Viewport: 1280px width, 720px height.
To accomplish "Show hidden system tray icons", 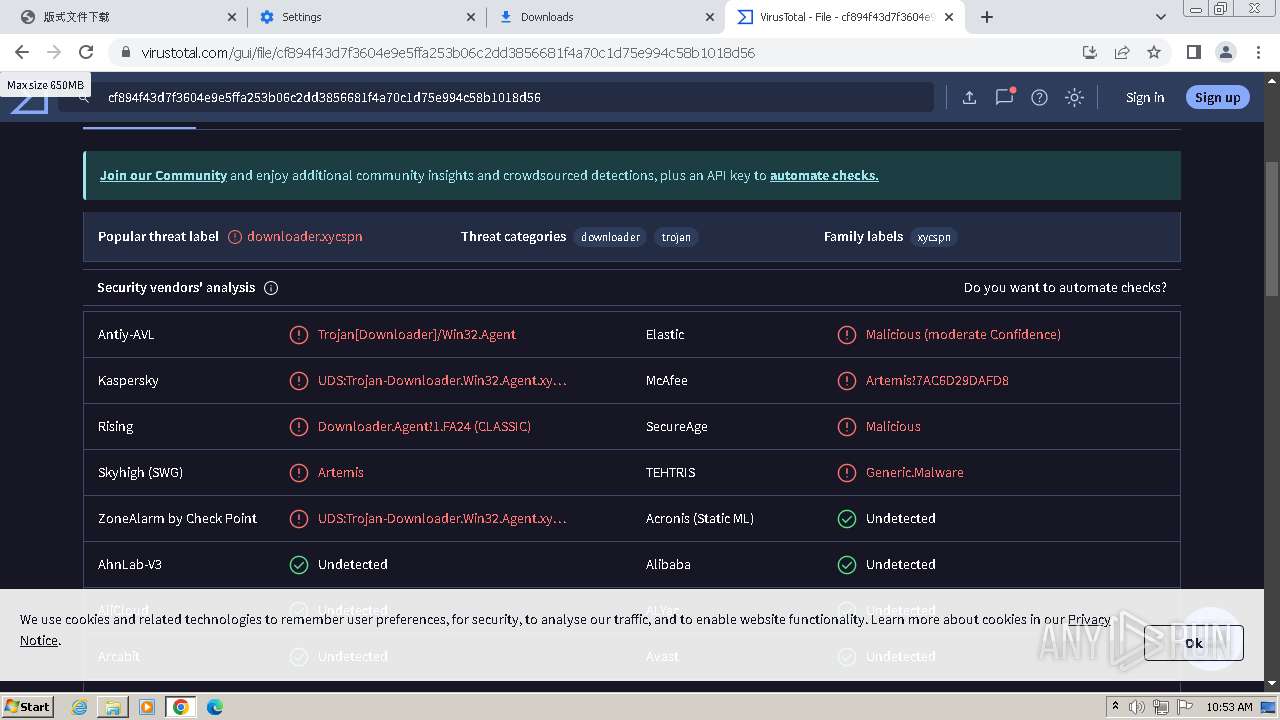I will [1116, 706].
